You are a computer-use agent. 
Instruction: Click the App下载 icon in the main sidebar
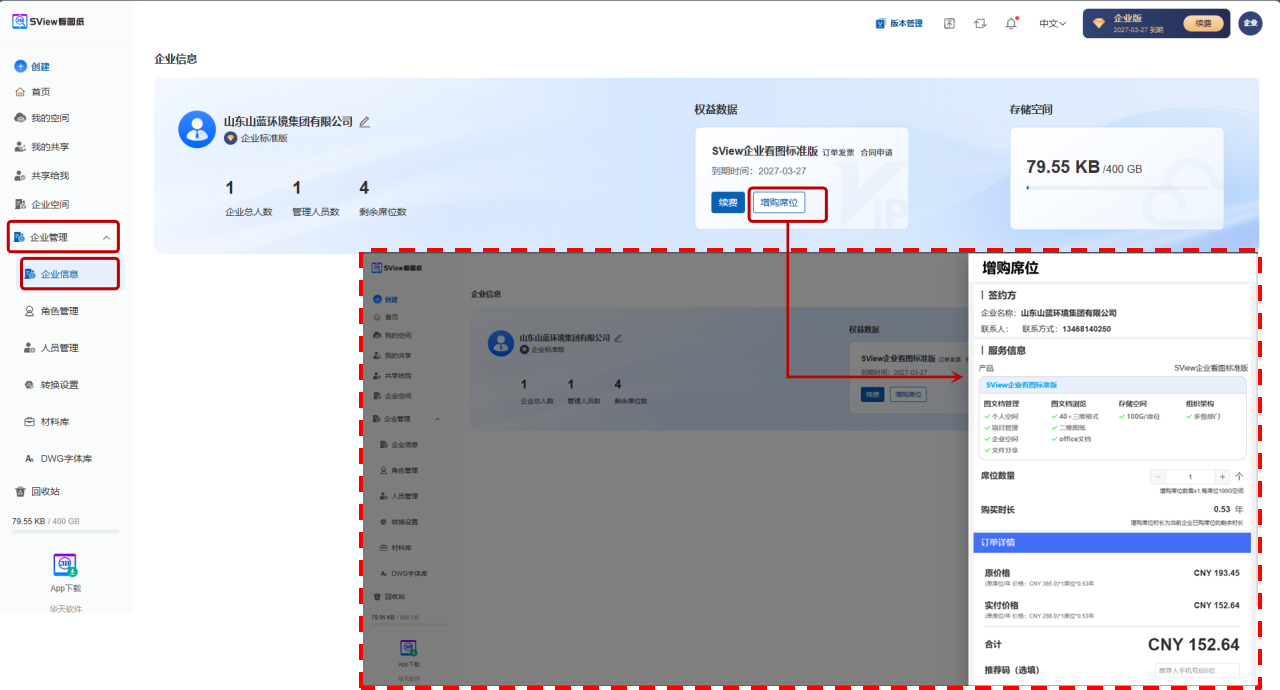coord(65,565)
